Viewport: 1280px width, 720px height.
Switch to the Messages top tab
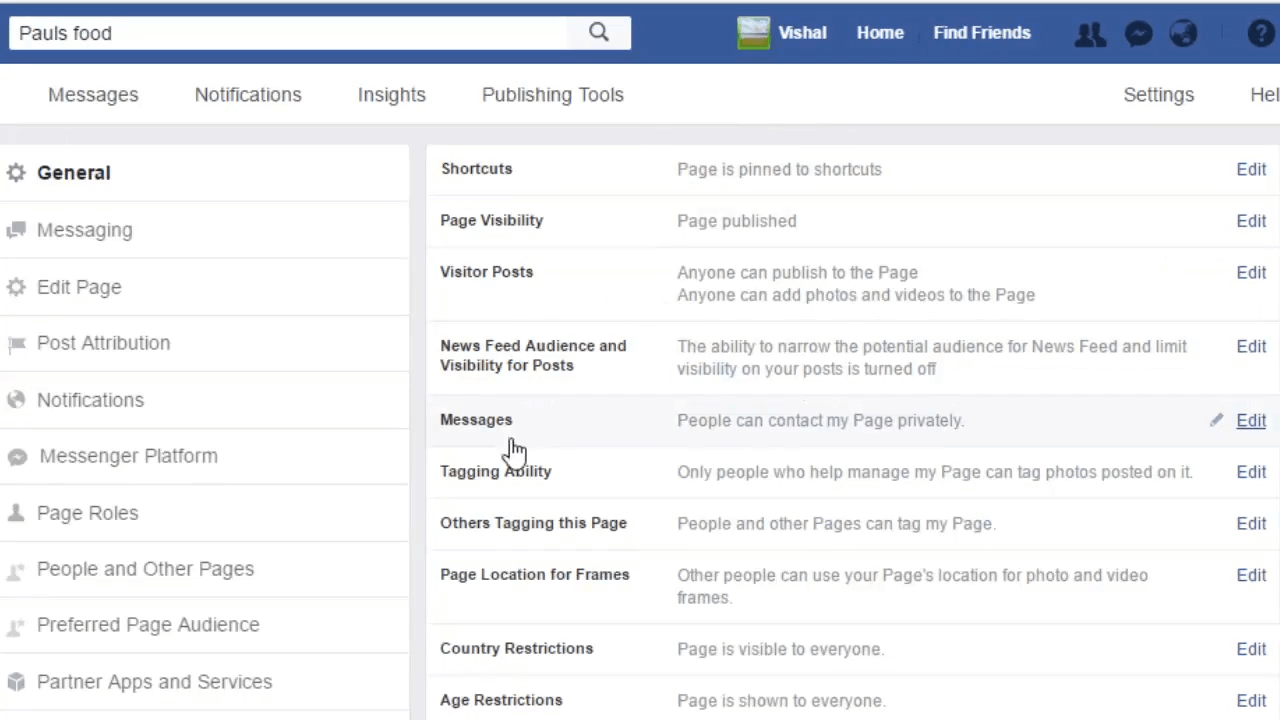click(x=93, y=95)
